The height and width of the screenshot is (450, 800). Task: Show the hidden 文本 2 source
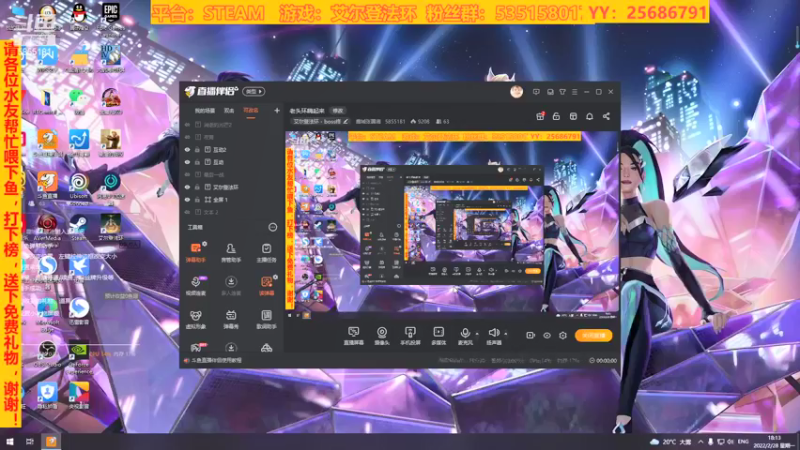[x=187, y=212]
